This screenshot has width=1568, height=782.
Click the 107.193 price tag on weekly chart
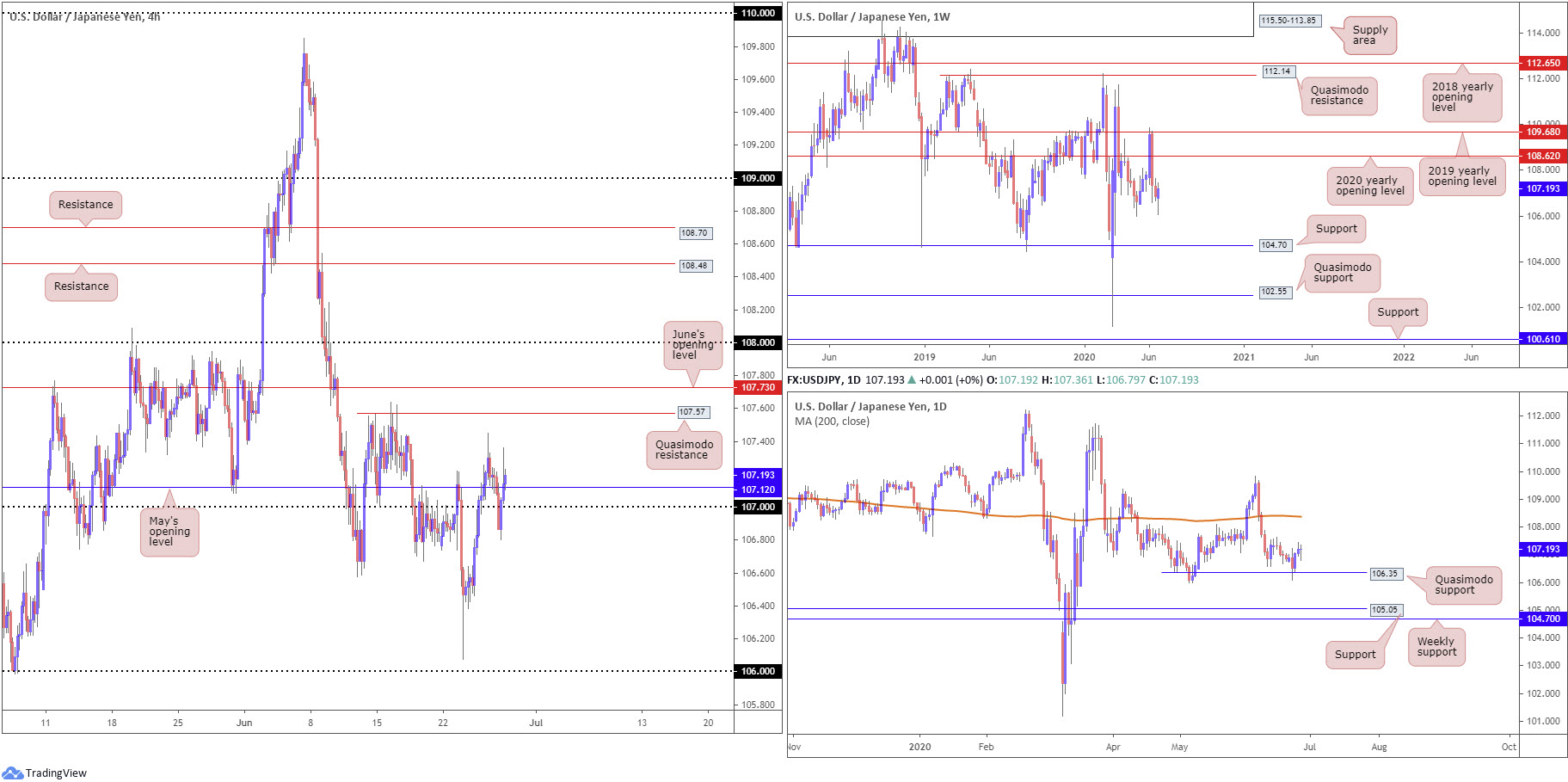coord(1543,188)
